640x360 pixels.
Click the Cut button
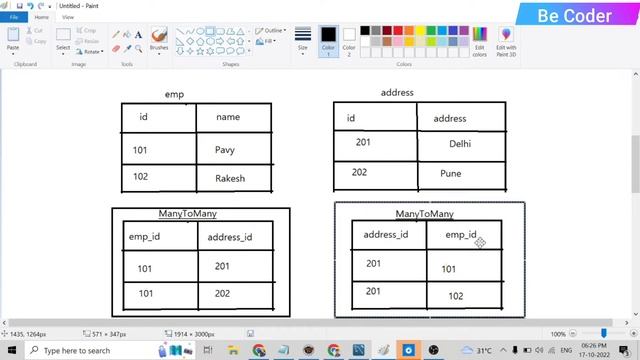coord(35,31)
